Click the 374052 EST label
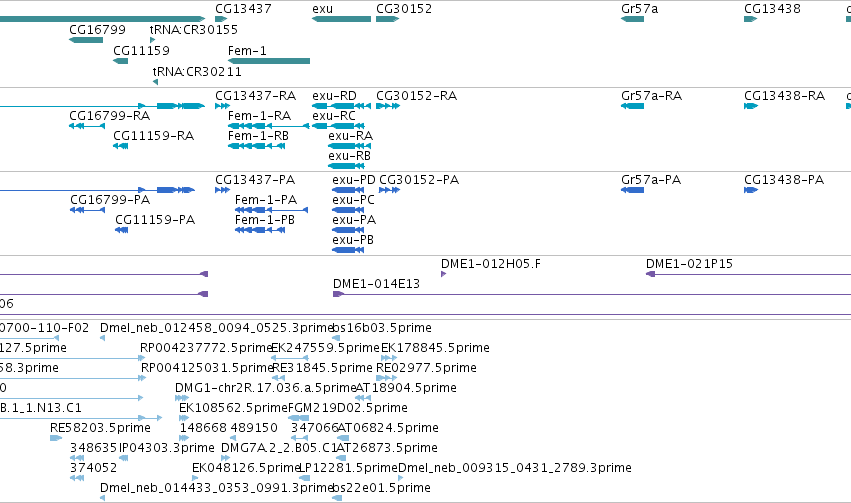The height and width of the screenshot is (503, 851). (93, 468)
